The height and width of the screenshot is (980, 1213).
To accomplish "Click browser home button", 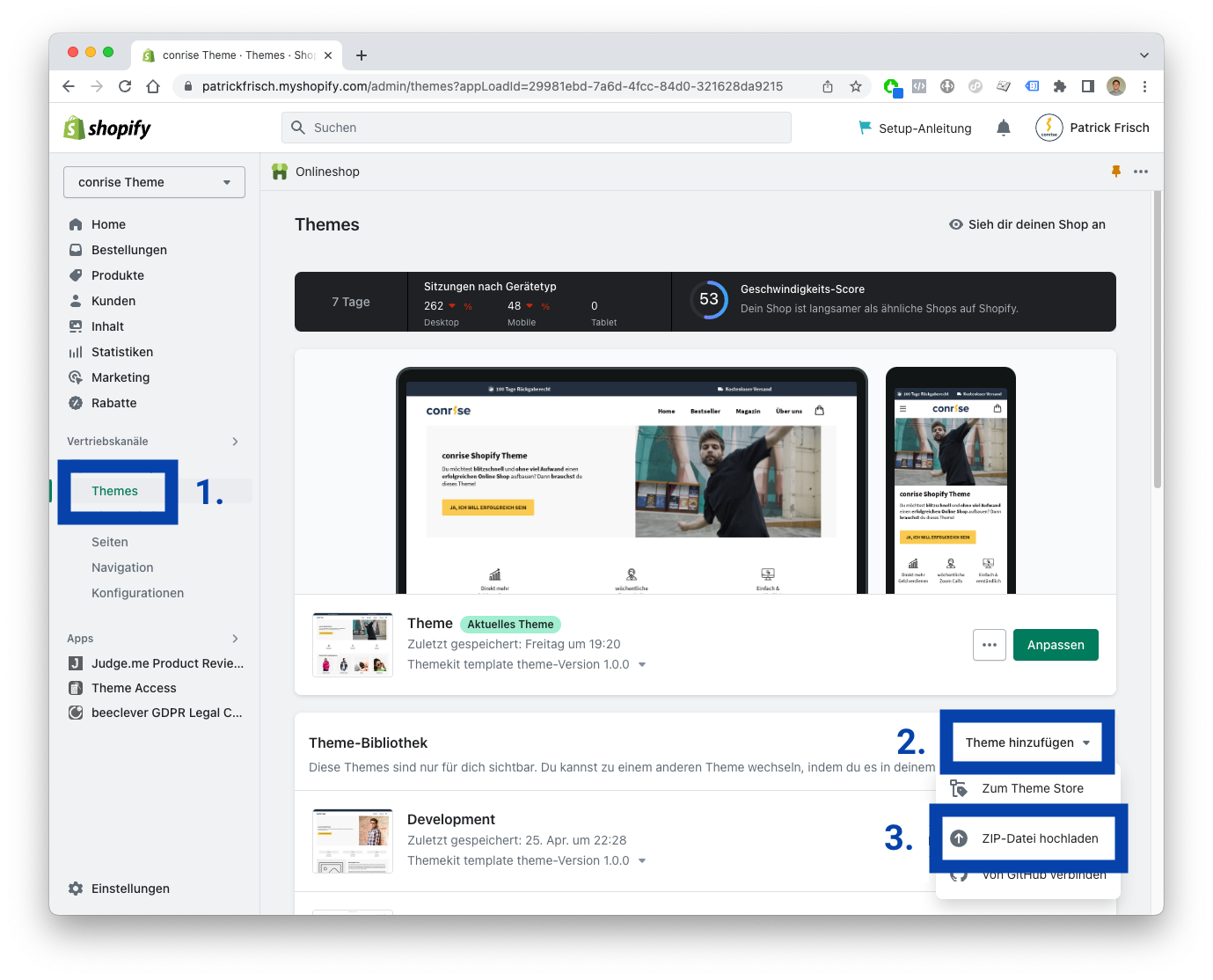I will tap(153, 86).
